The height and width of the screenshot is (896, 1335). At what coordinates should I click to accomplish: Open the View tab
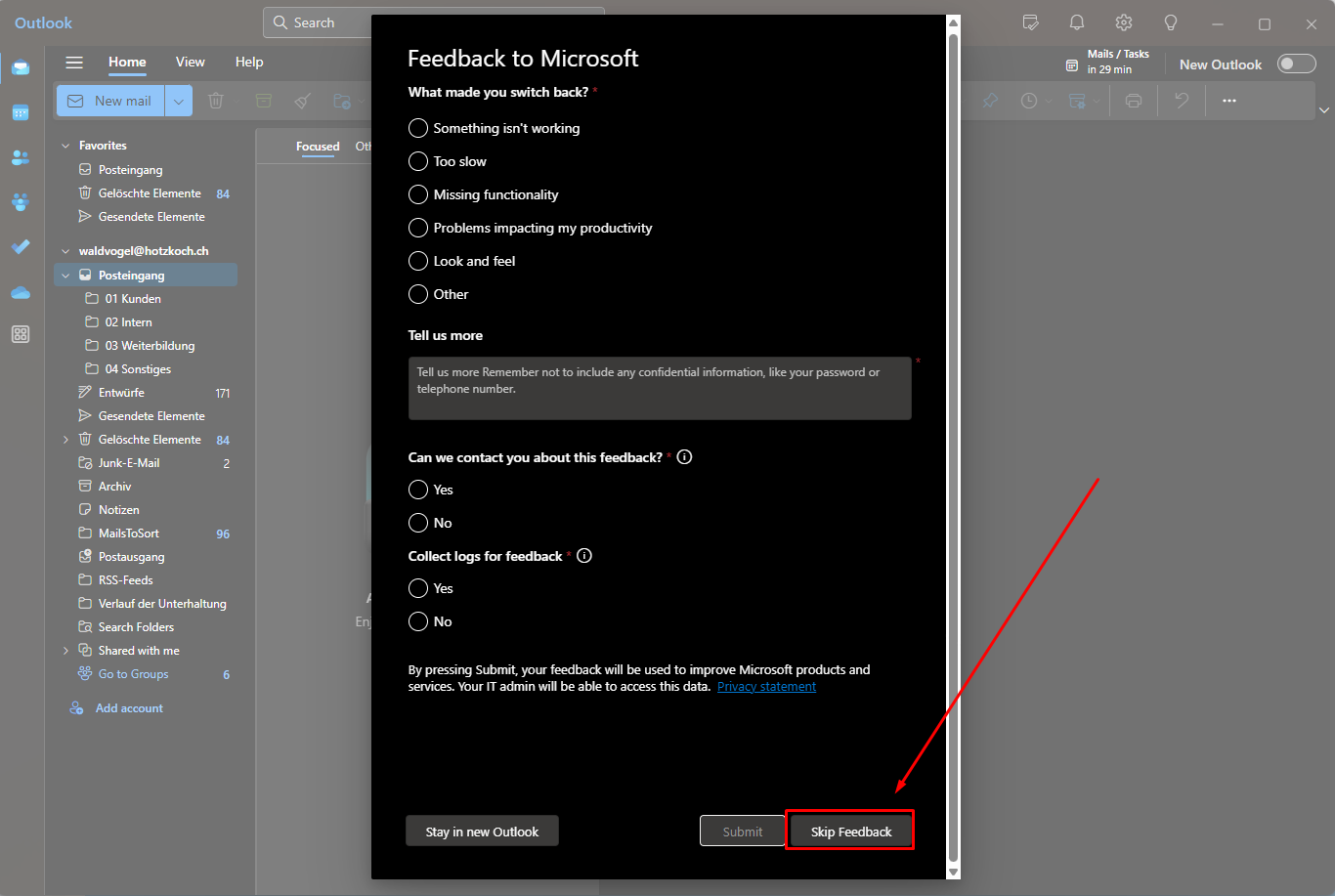(x=190, y=62)
